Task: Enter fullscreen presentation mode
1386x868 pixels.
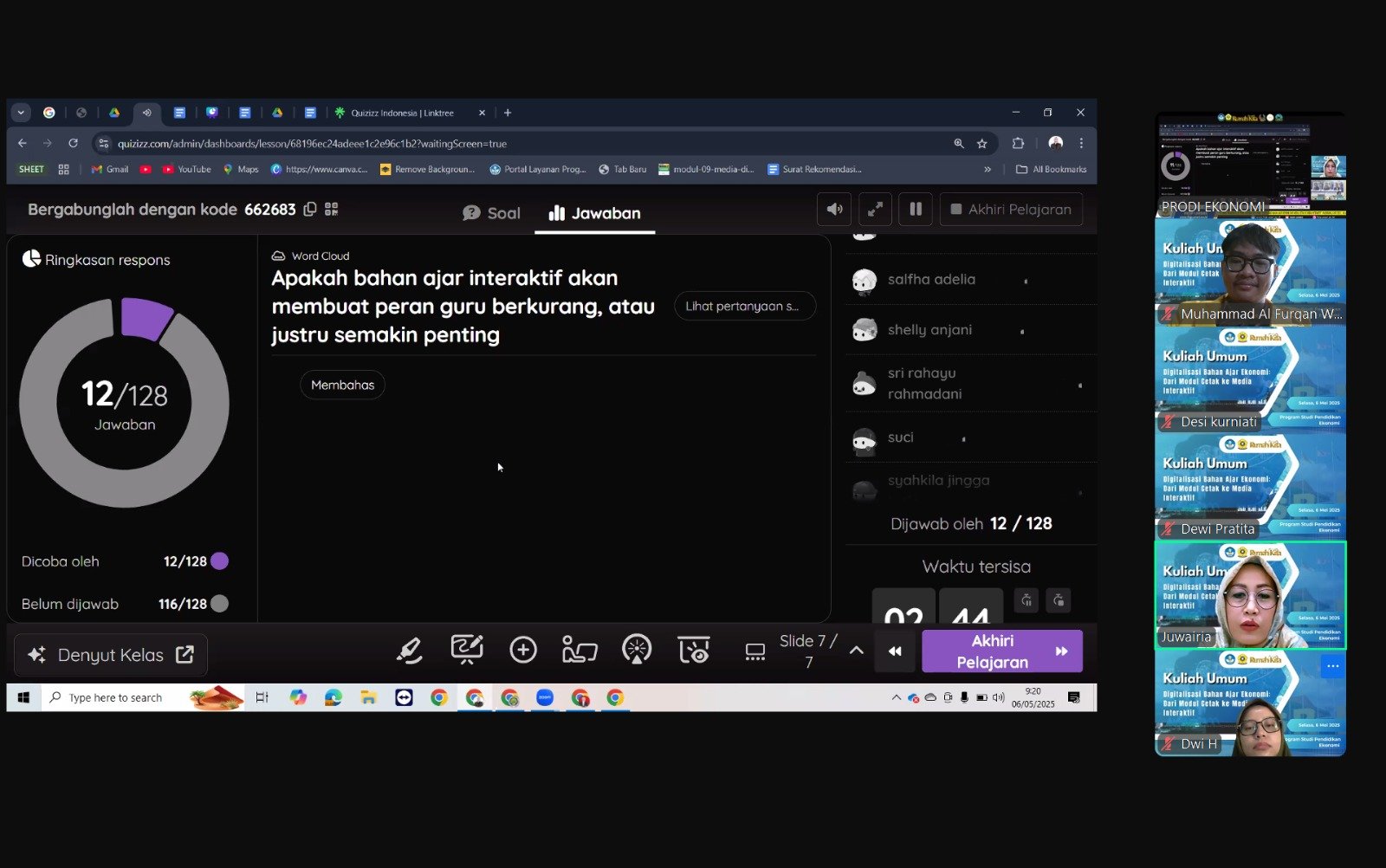Action: (x=875, y=210)
